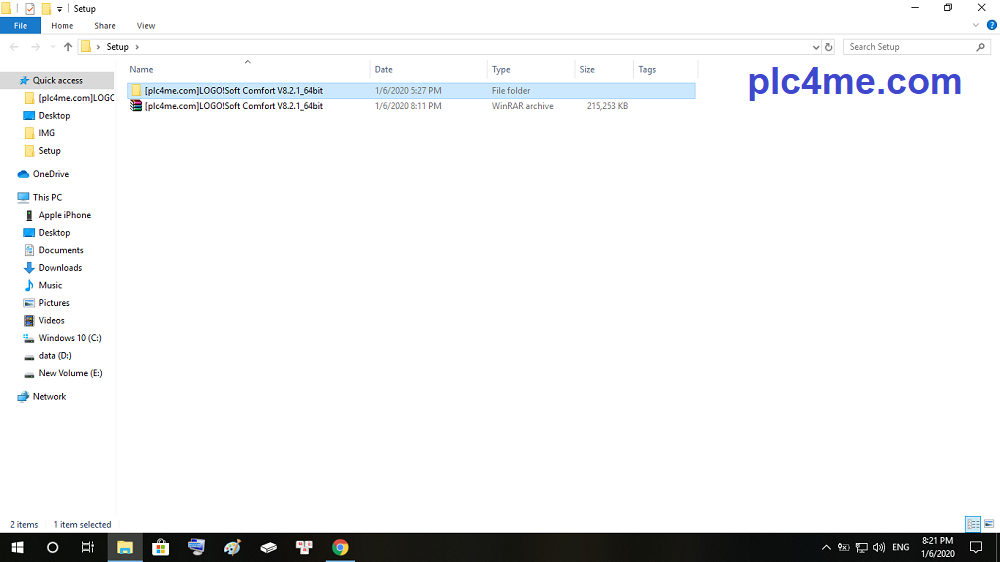Image resolution: width=1000 pixels, height=562 pixels.
Task: Open Google Chrome from the taskbar
Action: tap(340, 547)
